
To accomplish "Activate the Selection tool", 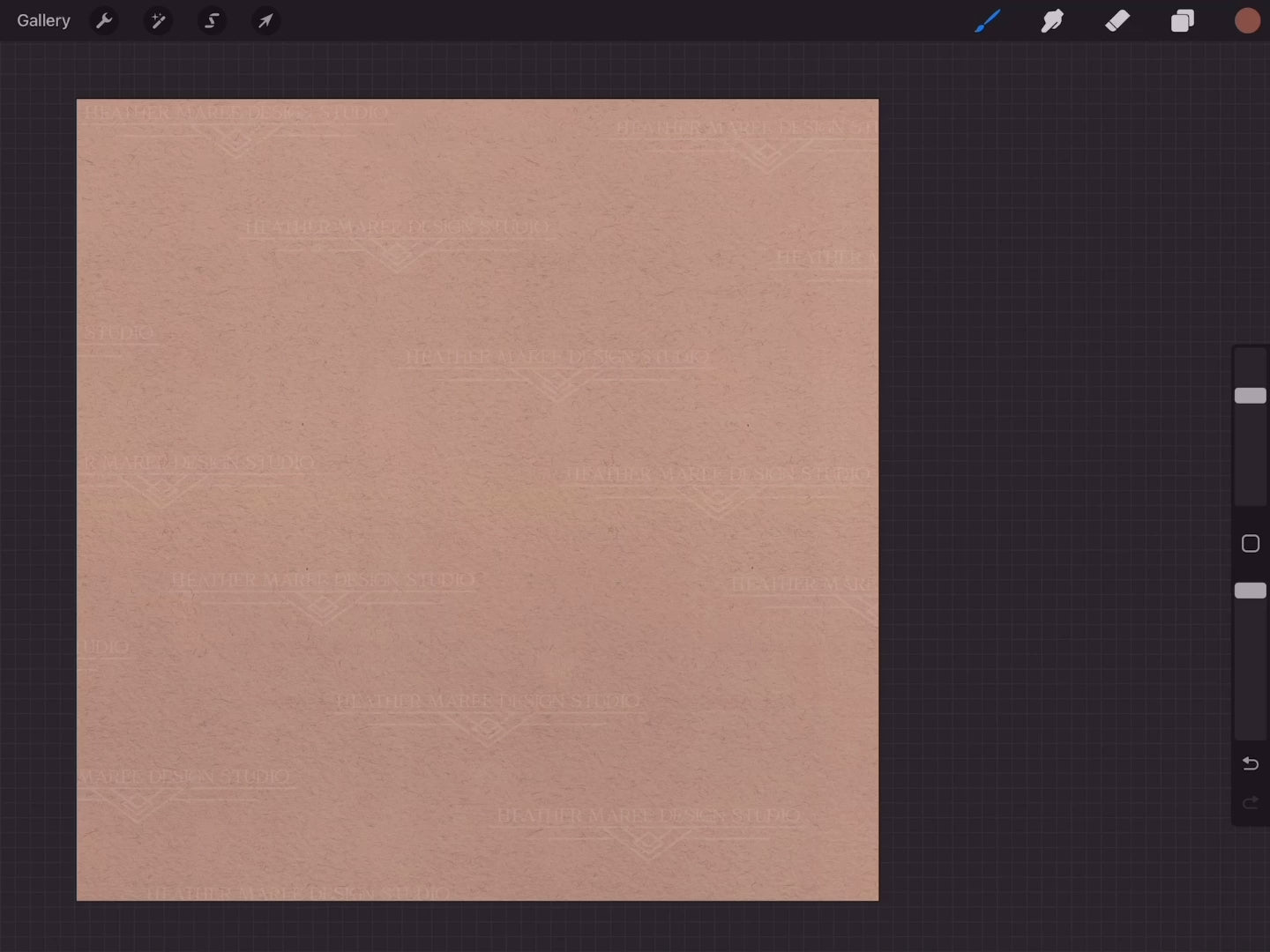I will pos(212,20).
